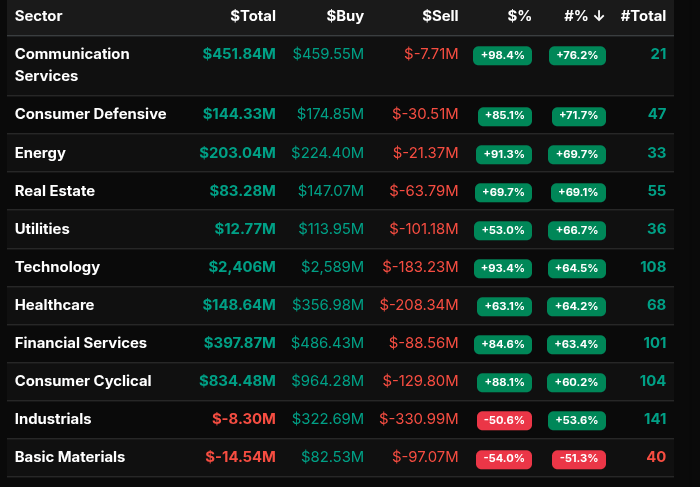This screenshot has height=487, width=700.
Task: Select Financial Services sector
Action: (x=80, y=343)
